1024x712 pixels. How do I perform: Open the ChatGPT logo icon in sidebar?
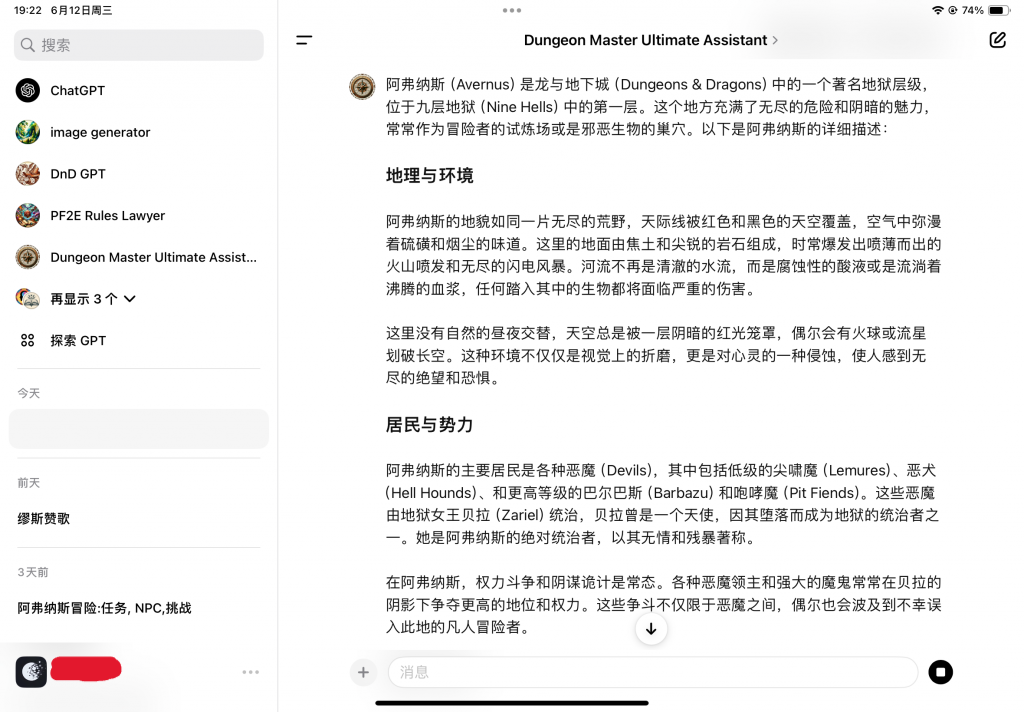(x=28, y=90)
